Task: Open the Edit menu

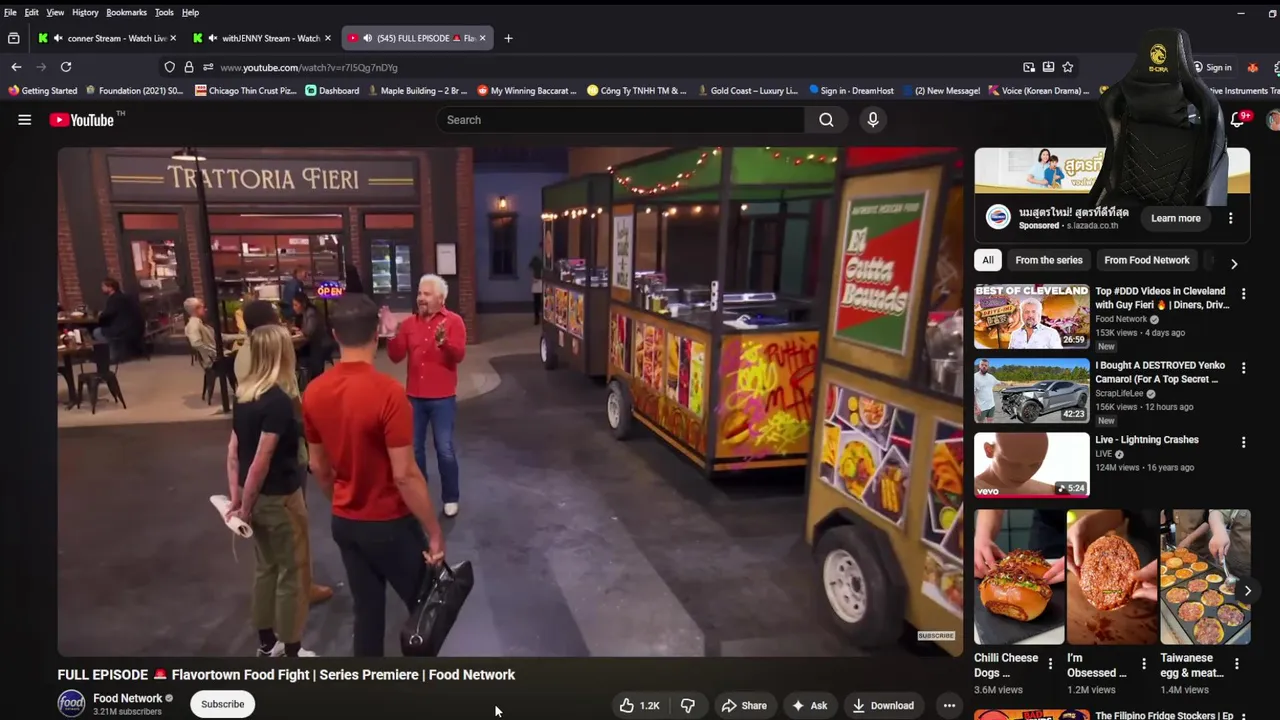Action: tap(32, 12)
